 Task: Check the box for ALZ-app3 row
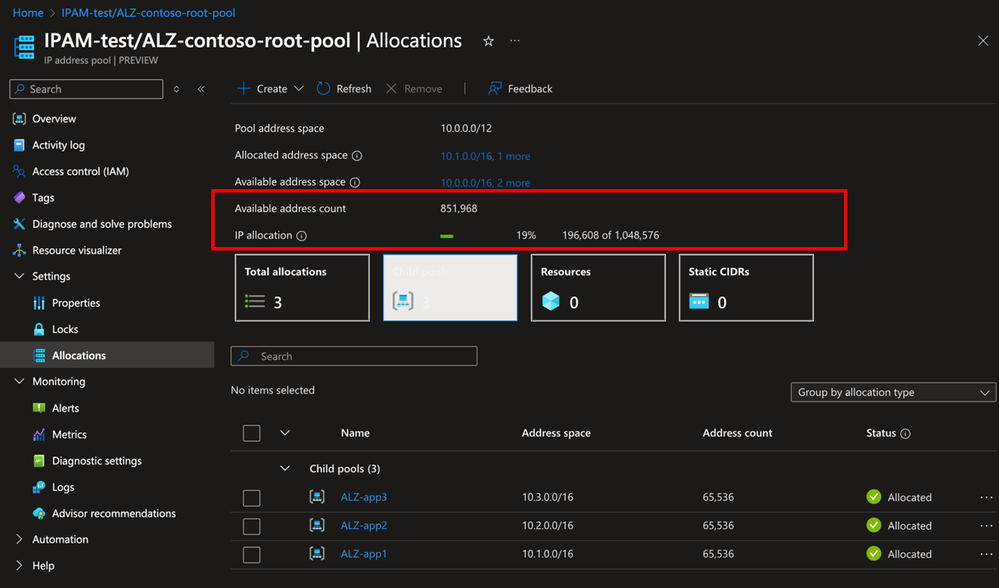tap(252, 498)
